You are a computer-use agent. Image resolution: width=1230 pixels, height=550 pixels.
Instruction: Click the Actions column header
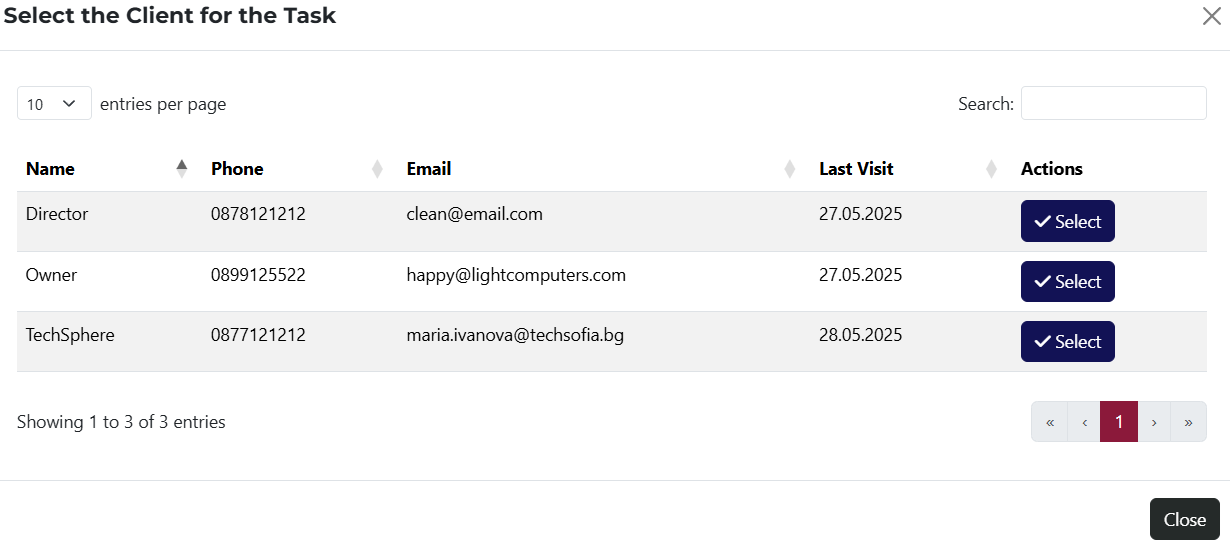click(x=1051, y=169)
